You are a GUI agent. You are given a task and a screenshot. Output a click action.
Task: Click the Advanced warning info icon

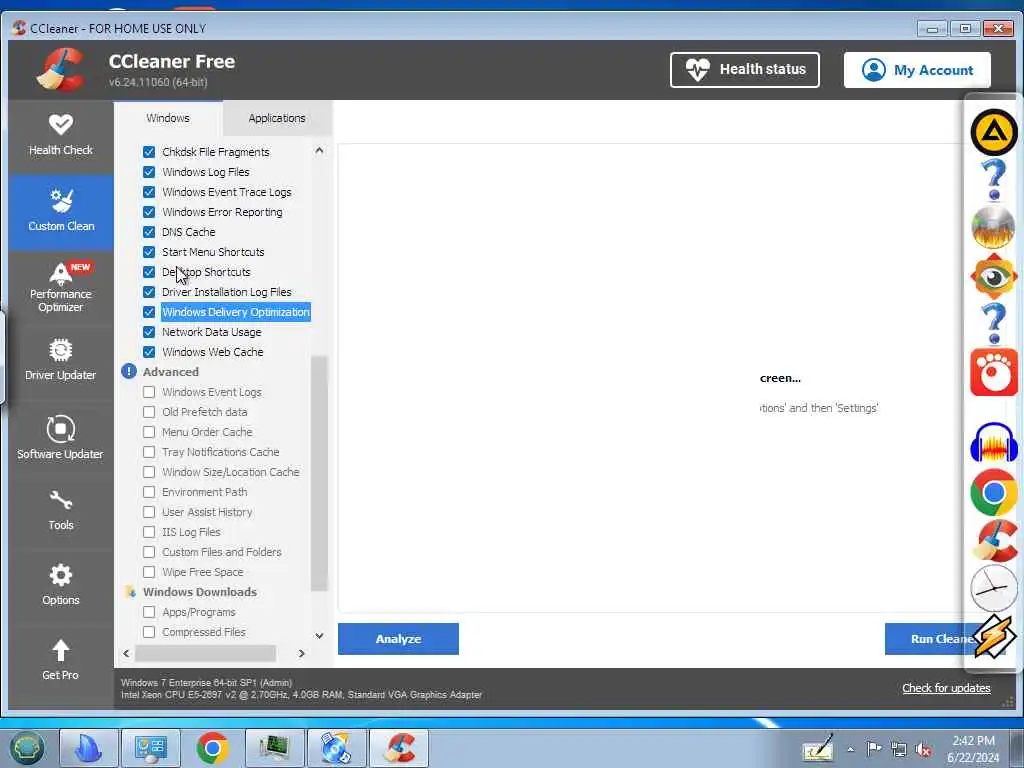[129, 372]
